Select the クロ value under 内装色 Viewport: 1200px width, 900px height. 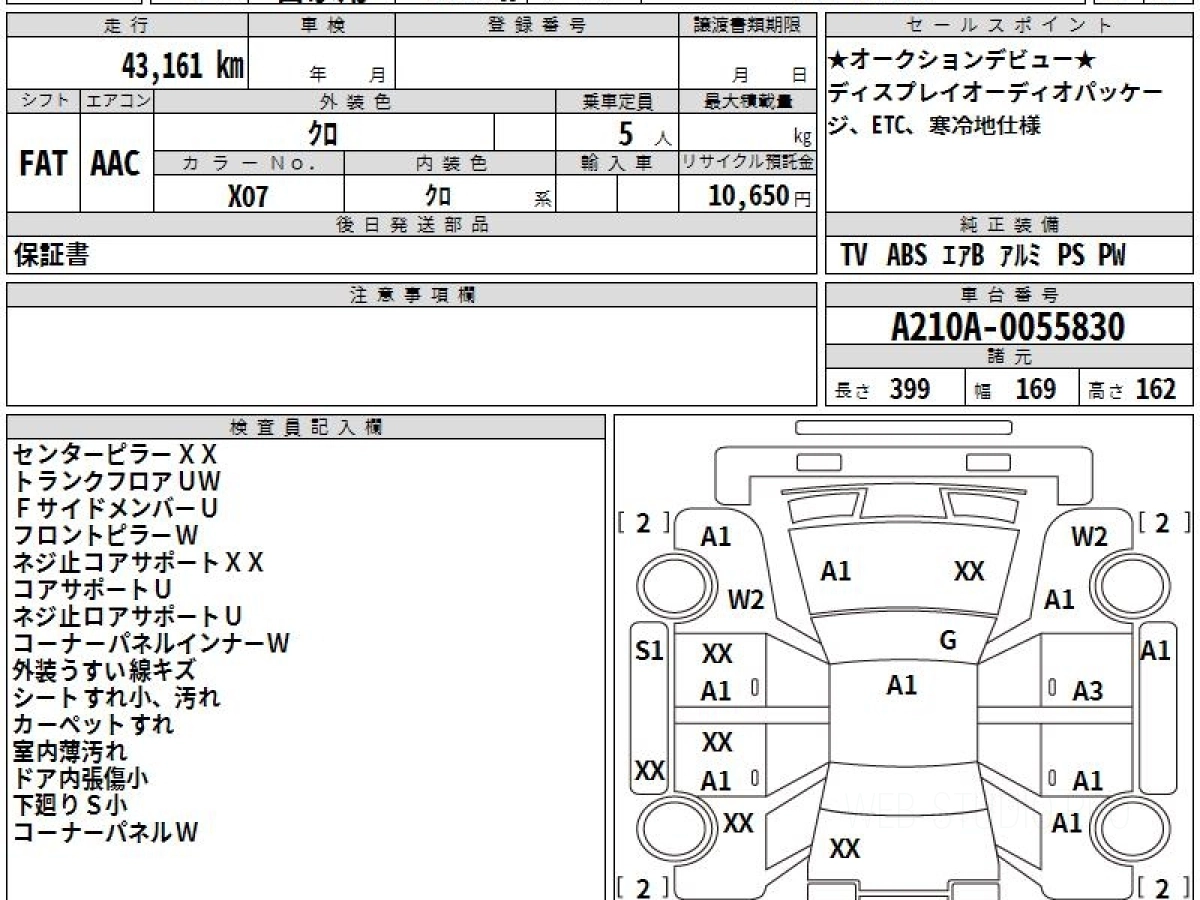point(437,194)
